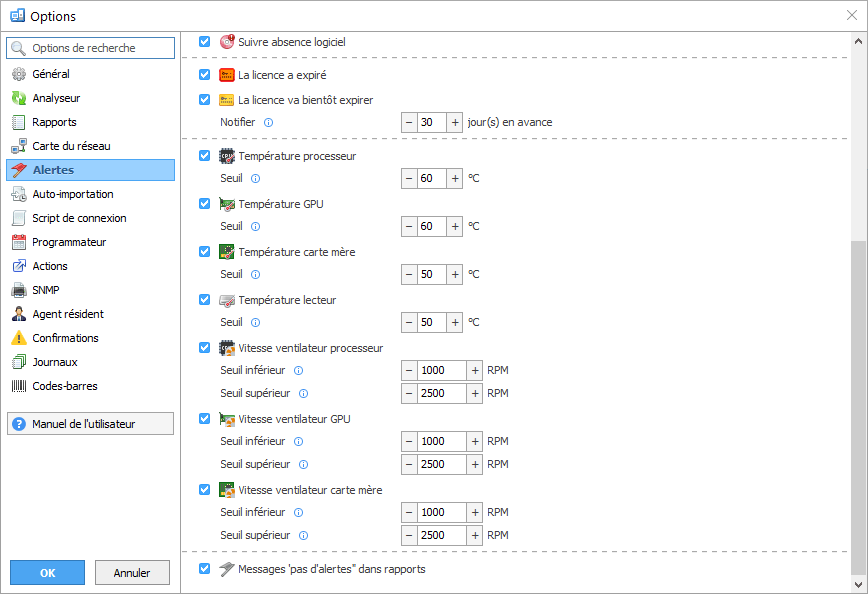The height and width of the screenshot is (594, 868).
Task: Increase Vitesse ventilateur GPU Seuil supérieur
Action: click(475, 464)
